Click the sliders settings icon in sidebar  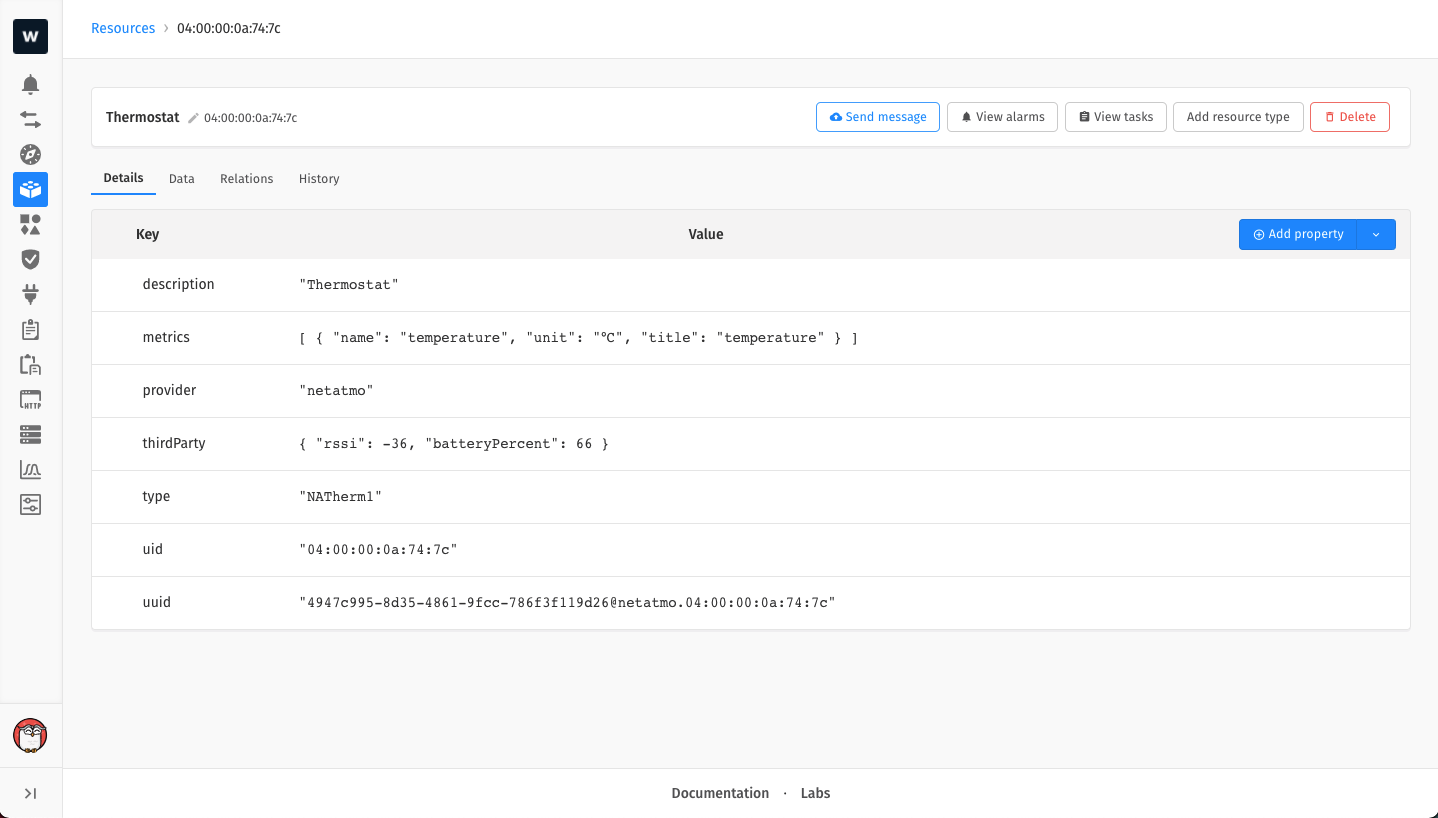(x=30, y=504)
